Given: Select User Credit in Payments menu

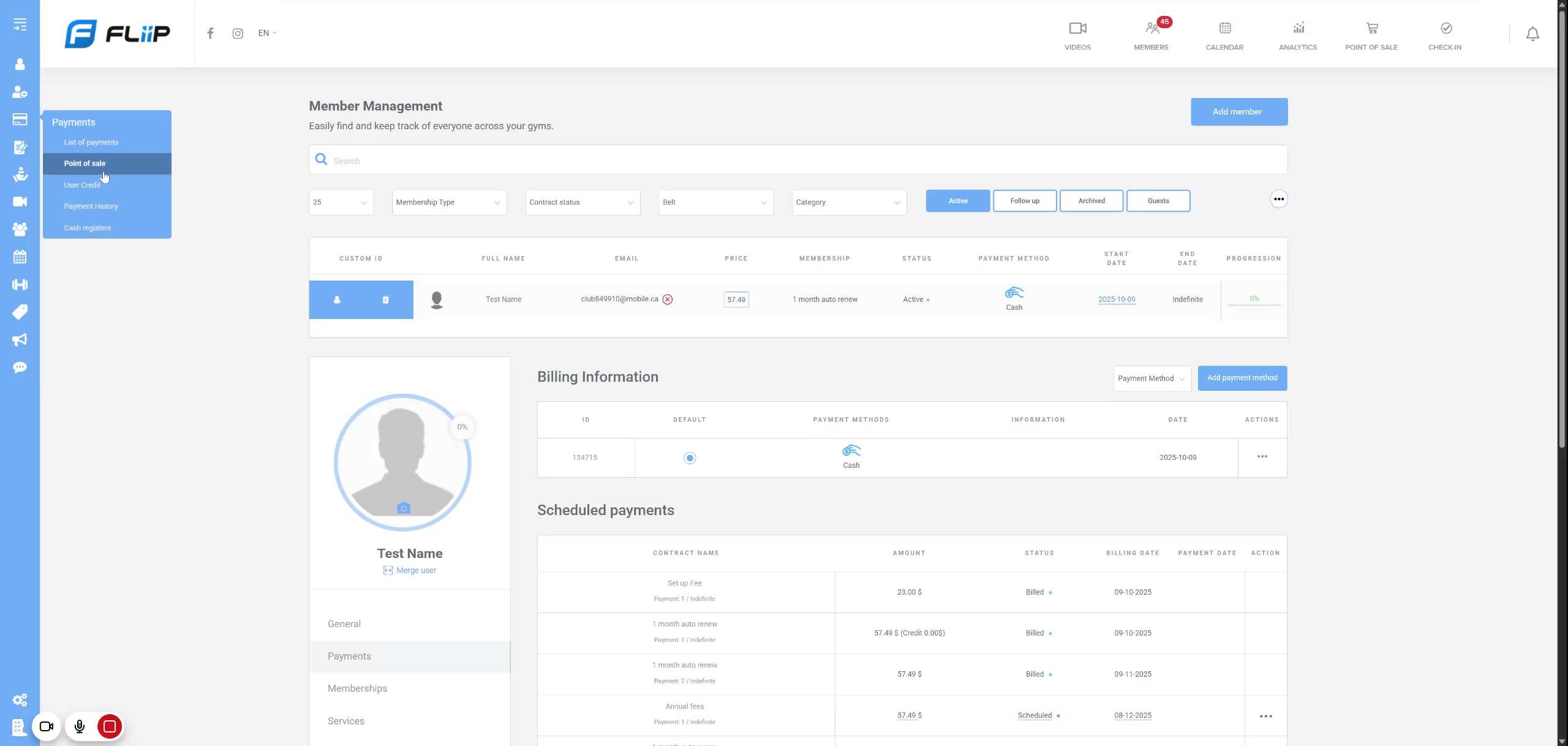Looking at the screenshot, I should click(x=82, y=185).
